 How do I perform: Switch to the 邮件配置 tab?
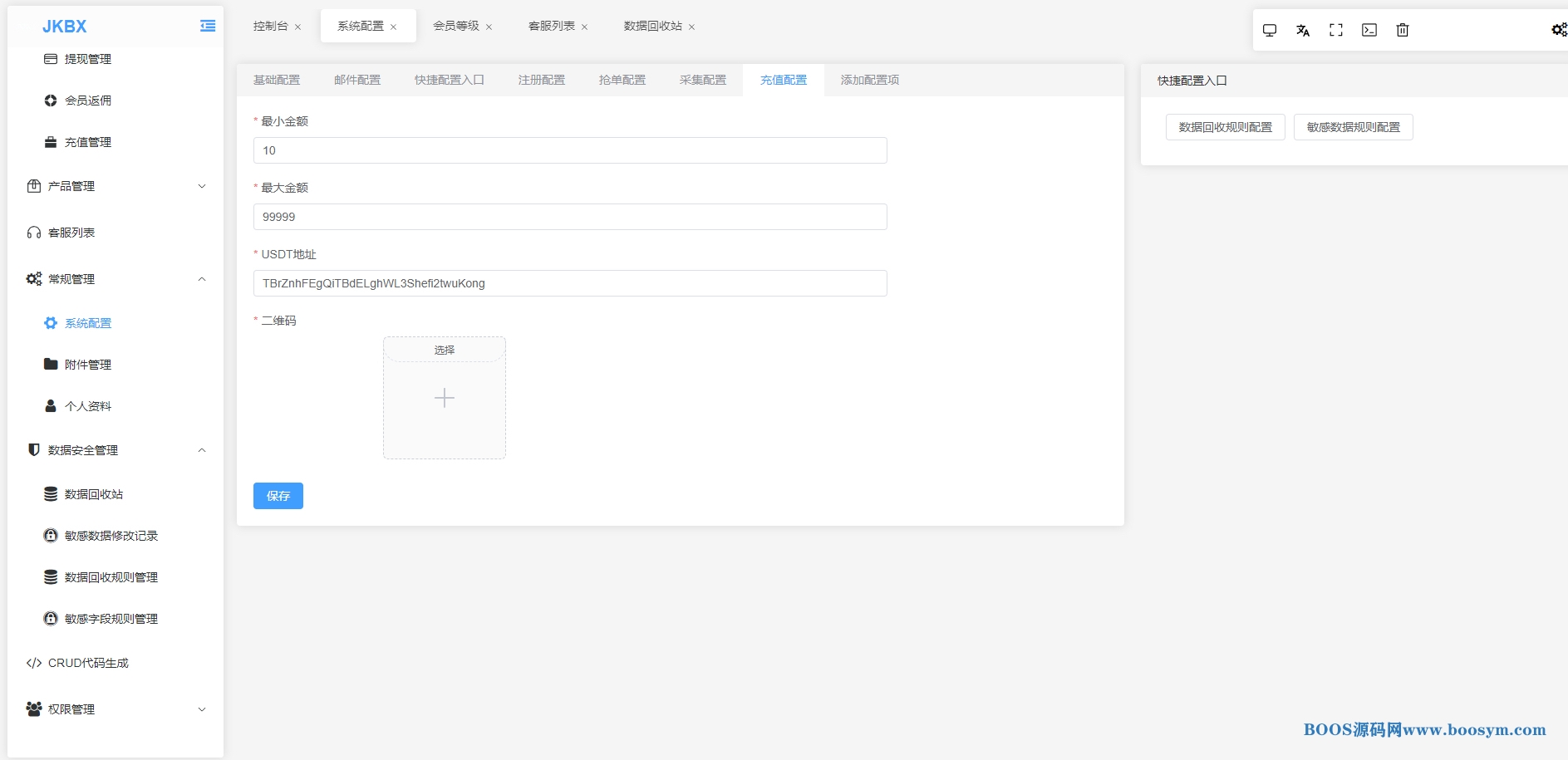357,81
